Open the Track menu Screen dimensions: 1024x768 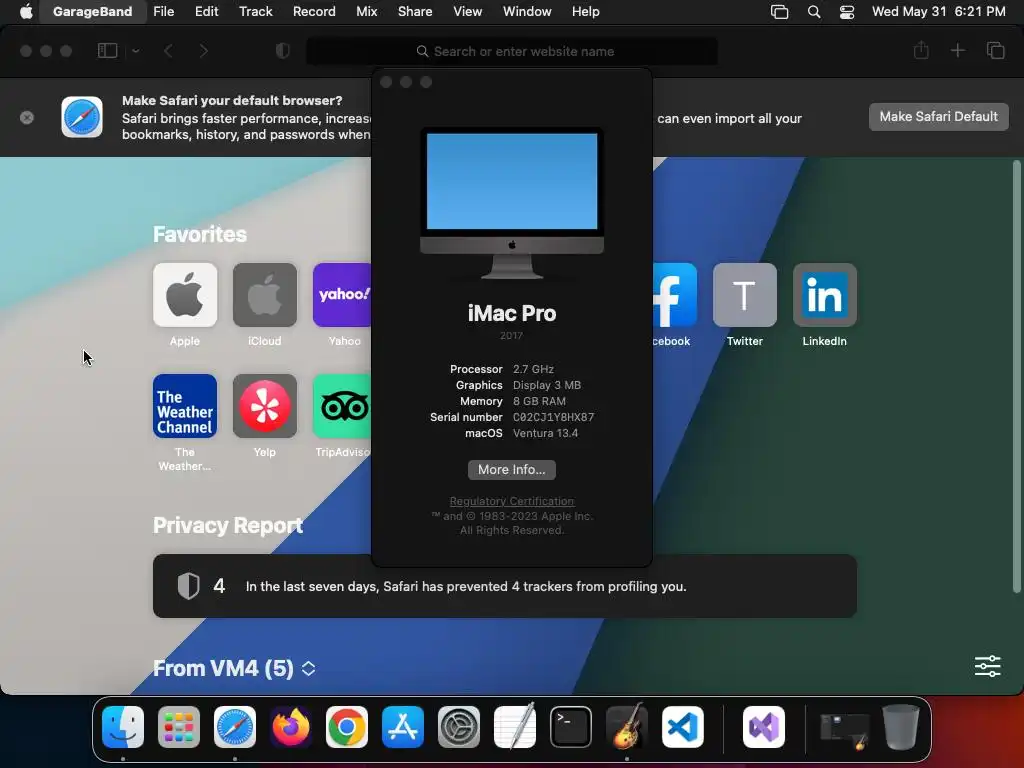pos(255,11)
